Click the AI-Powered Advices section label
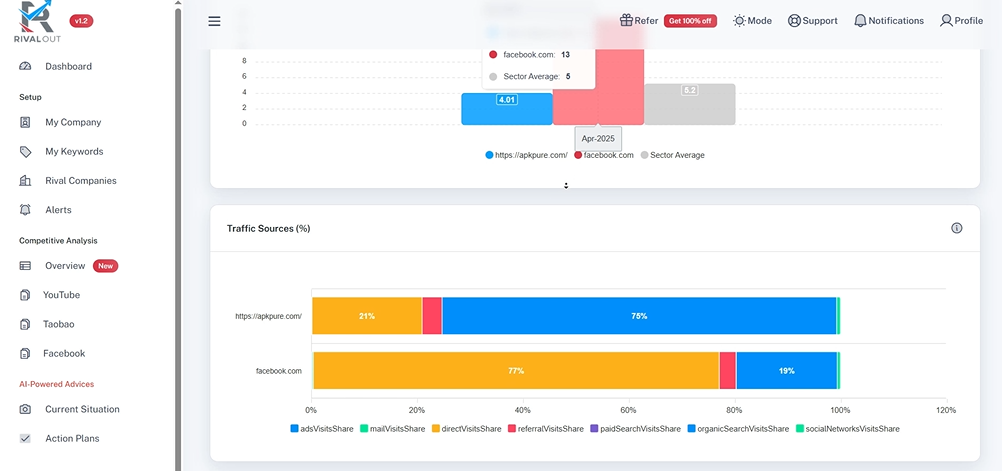Screen dimensions: 1002x471 coord(56,384)
